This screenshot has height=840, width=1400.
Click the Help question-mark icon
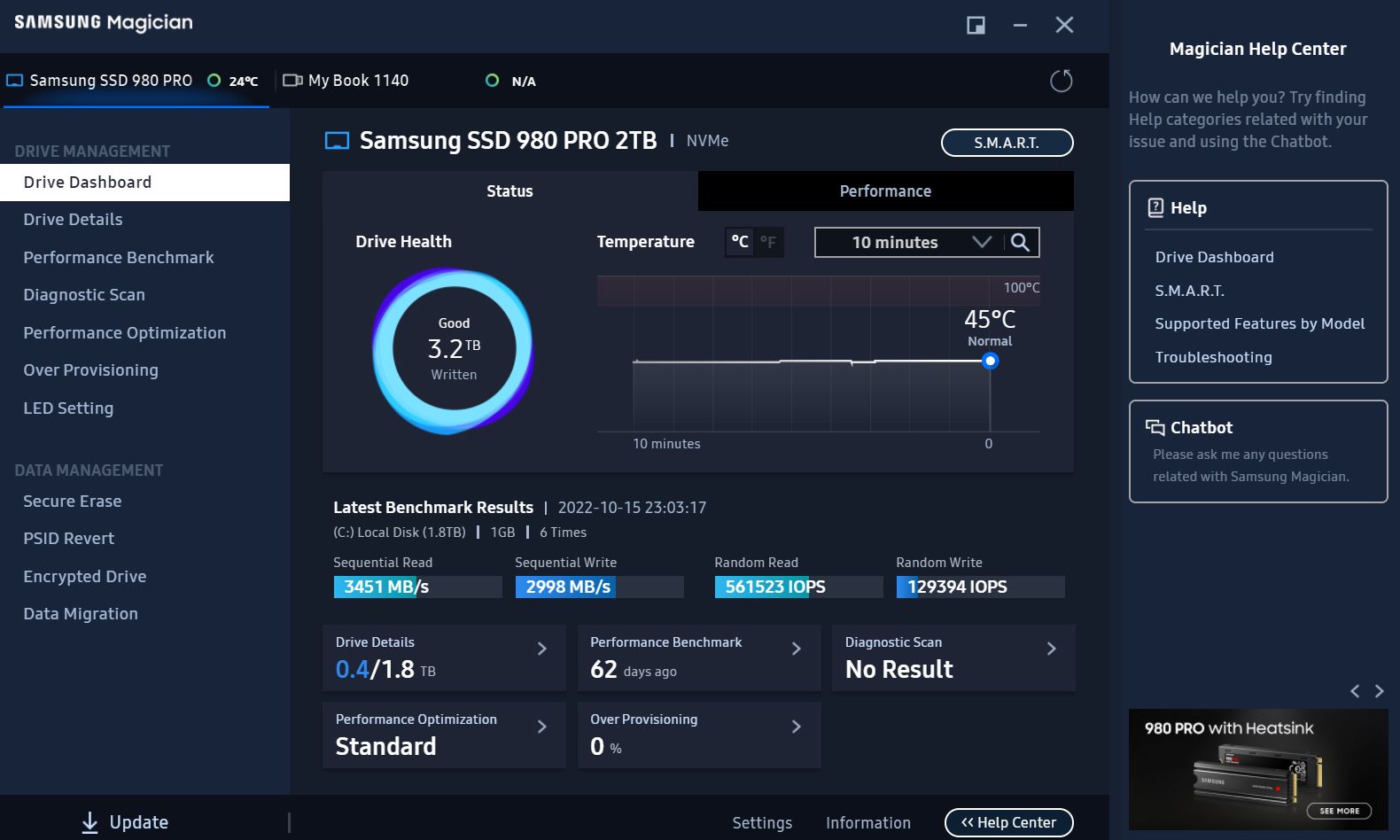pos(1155,207)
